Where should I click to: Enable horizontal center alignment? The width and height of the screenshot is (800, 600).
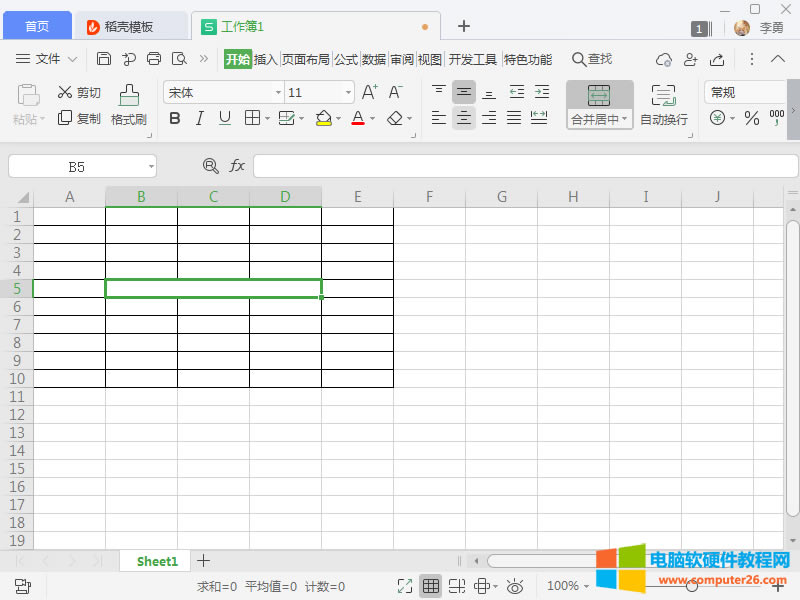pyautogui.click(x=464, y=118)
